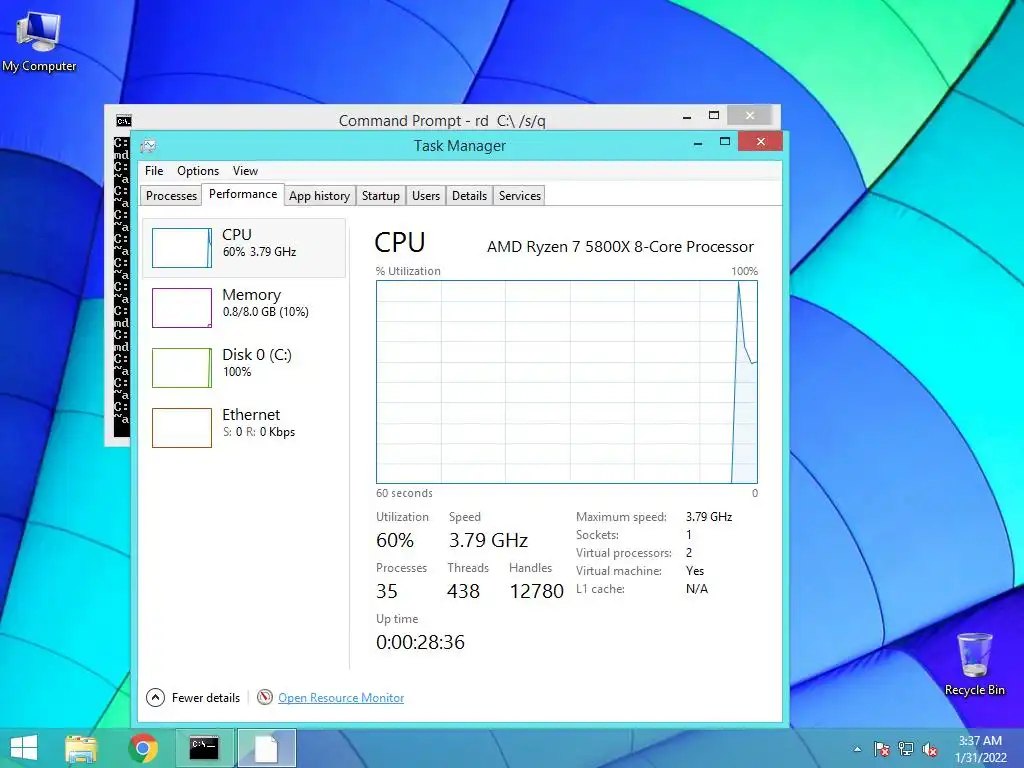Select Disk 0 (C:) resource
The height and width of the screenshot is (768, 1024).
[x=244, y=368]
